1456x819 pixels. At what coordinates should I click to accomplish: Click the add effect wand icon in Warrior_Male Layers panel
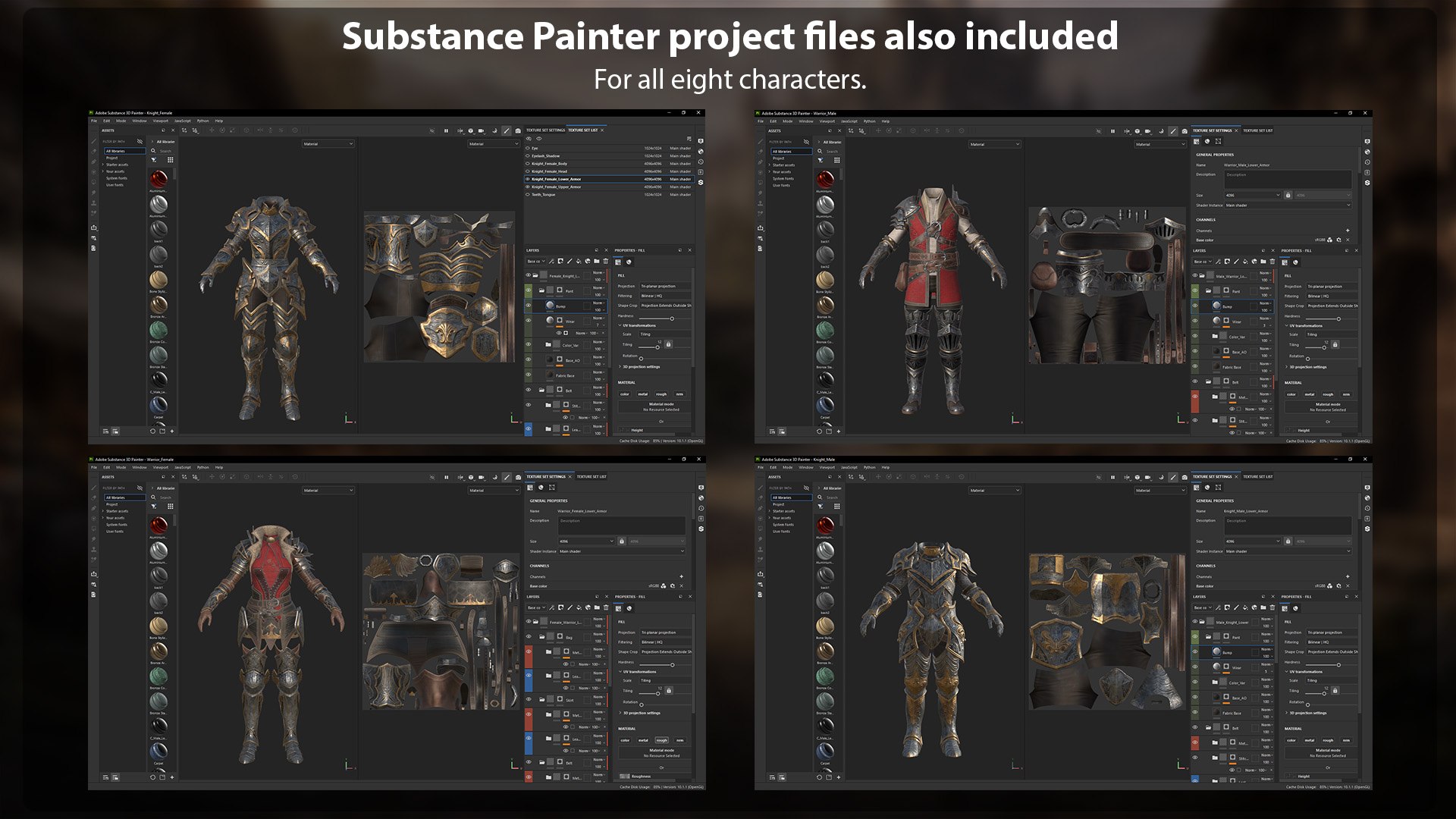[x=1219, y=262]
